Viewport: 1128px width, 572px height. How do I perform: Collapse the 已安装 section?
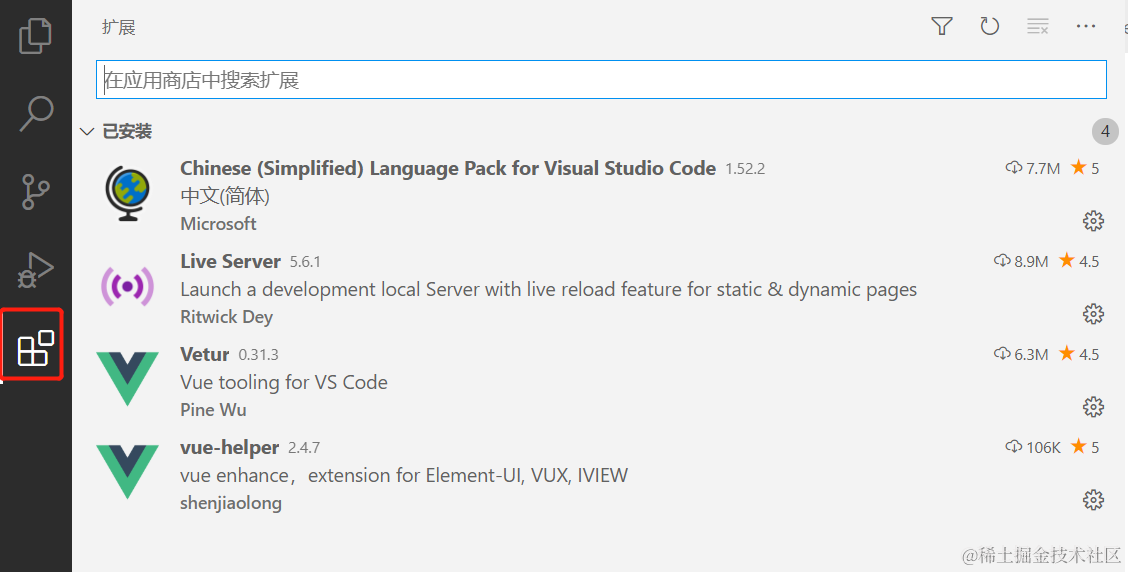[87, 132]
